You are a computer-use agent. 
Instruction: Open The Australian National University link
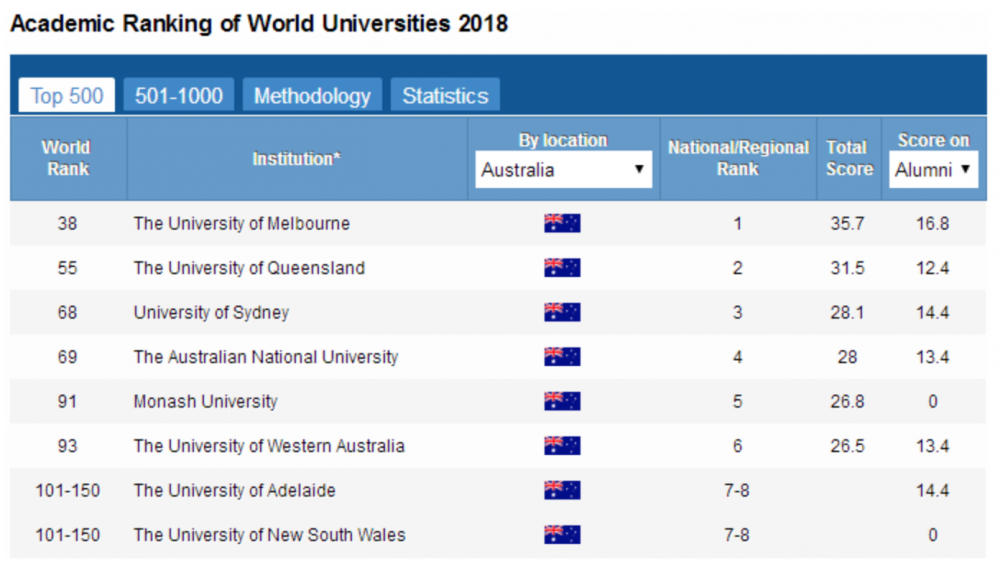pos(266,357)
